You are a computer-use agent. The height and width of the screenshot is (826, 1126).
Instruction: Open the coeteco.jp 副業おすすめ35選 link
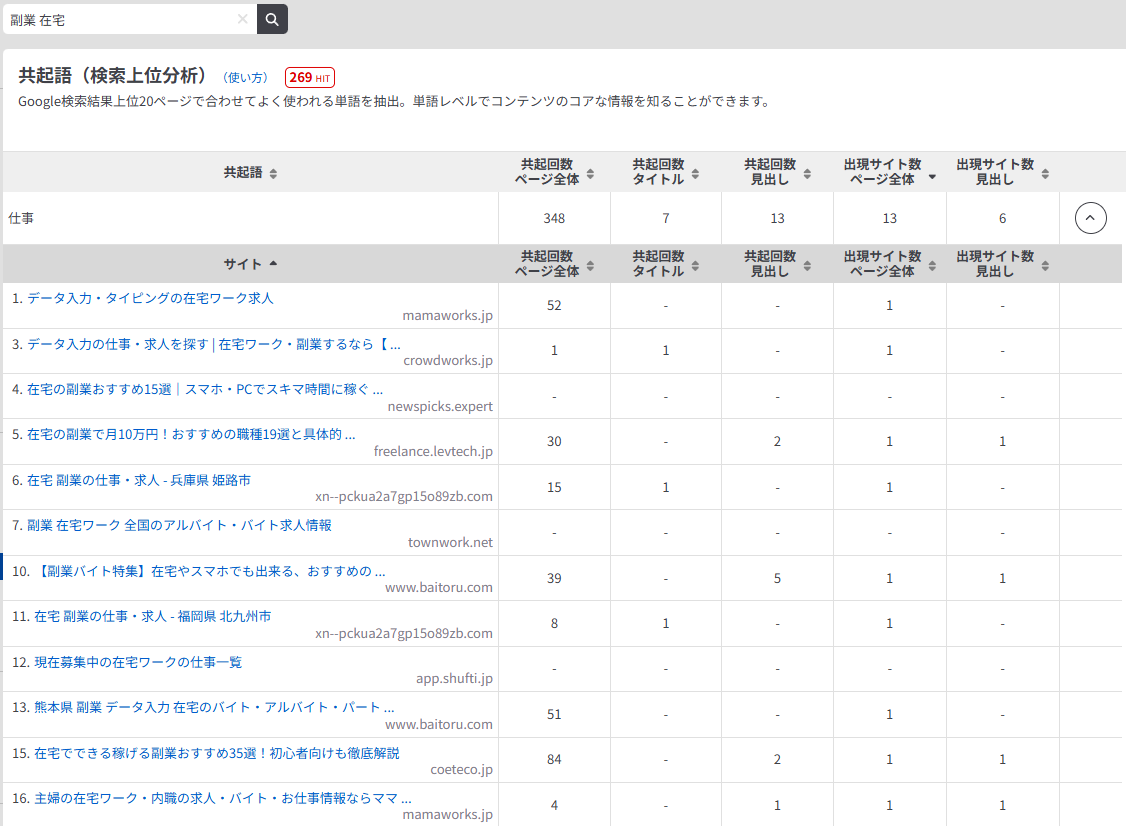pos(217,753)
